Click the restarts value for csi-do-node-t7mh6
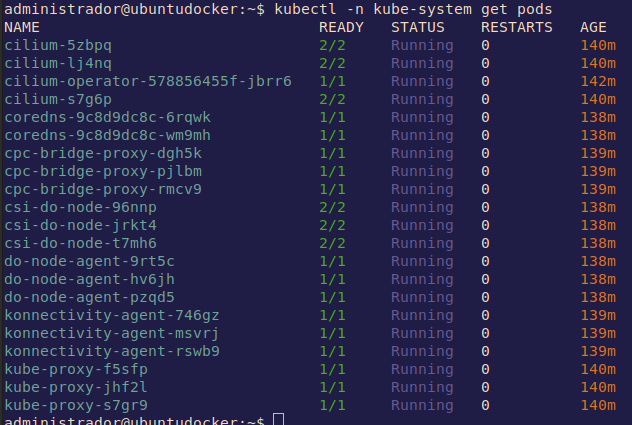 click(x=485, y=243)
